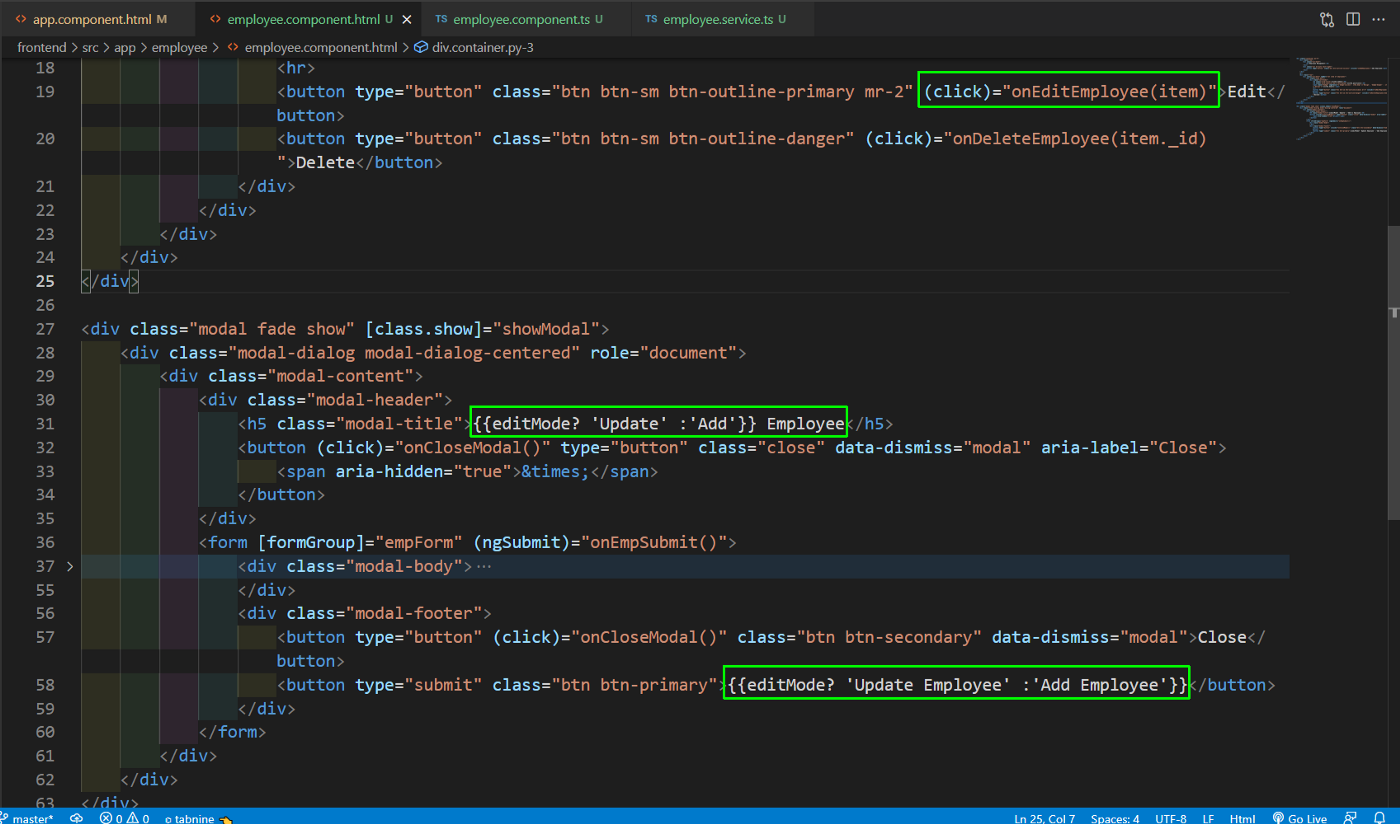Select the Html language mode
The image size is (1400, 824).
(1242, 817)
